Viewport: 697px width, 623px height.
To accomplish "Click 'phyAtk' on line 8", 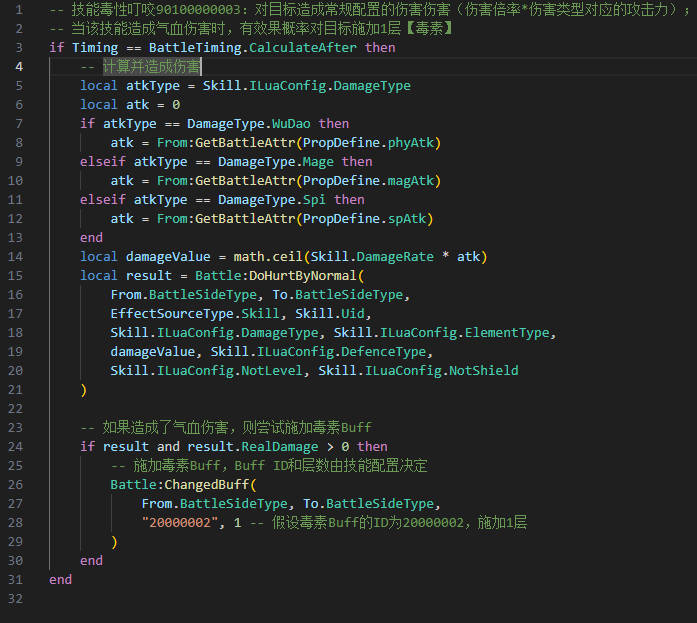I will click(411, 143).
